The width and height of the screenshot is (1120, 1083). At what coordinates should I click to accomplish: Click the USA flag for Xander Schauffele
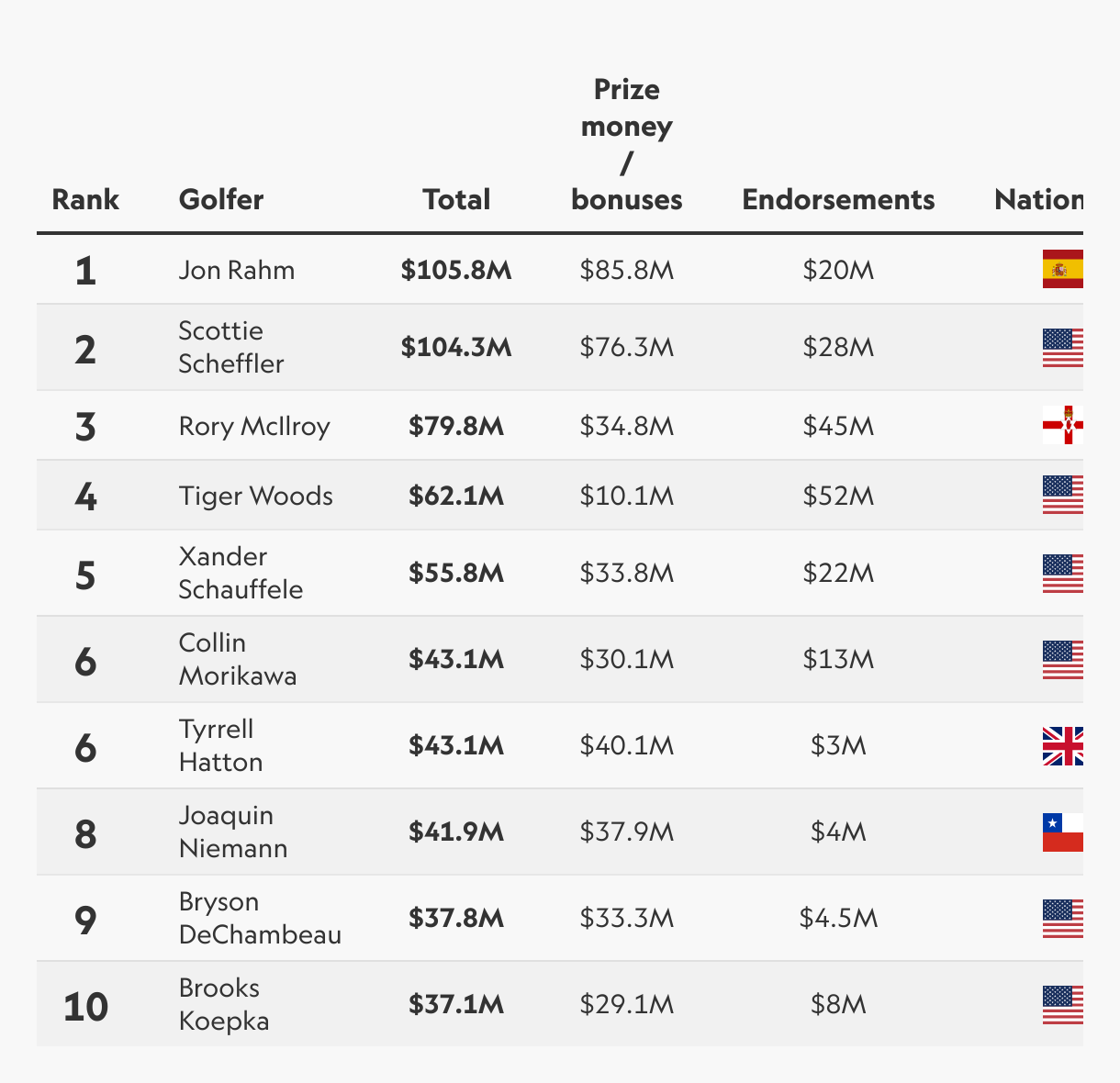pos(1063,574)
